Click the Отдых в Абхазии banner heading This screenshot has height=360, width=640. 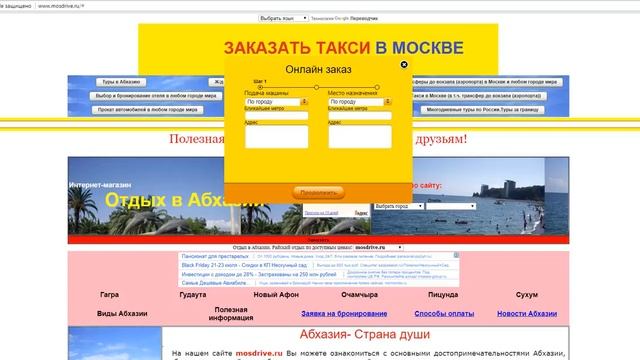(184, 200)
